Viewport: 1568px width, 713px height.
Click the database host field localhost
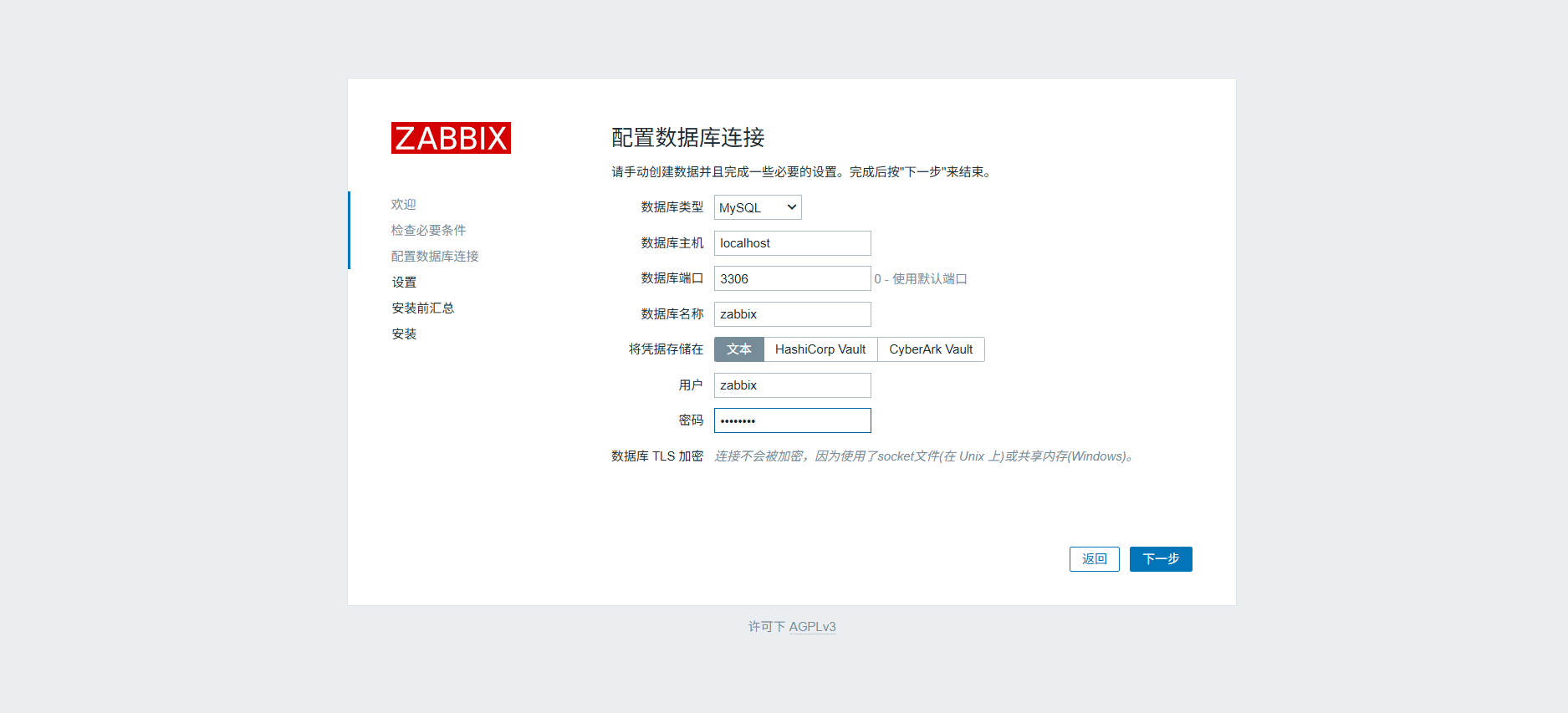click(792, 243)
